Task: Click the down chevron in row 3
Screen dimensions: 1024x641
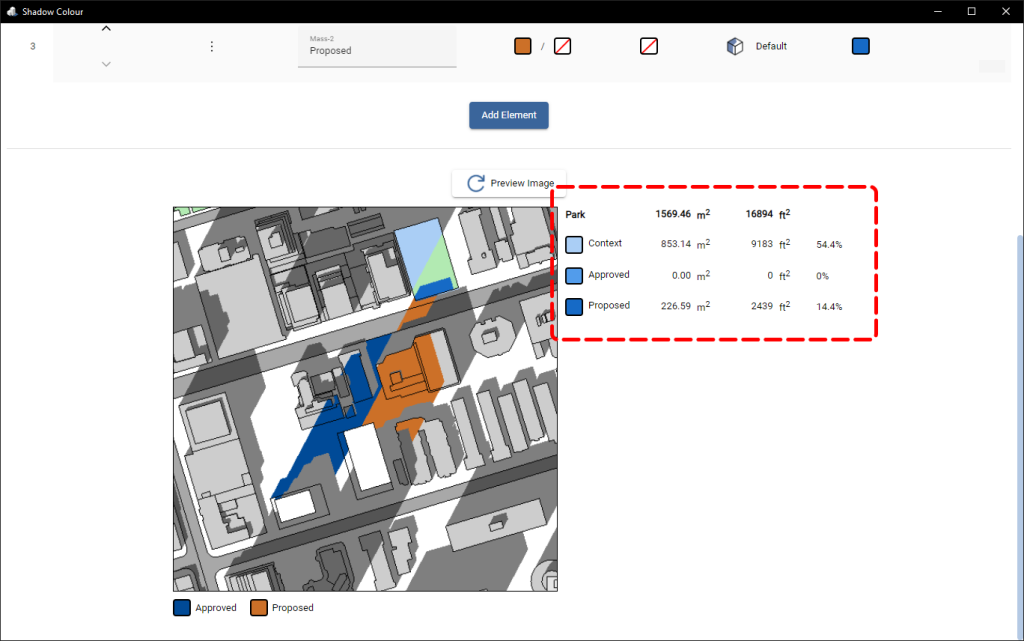Action: pyautogui.click(x=106, y=63)
